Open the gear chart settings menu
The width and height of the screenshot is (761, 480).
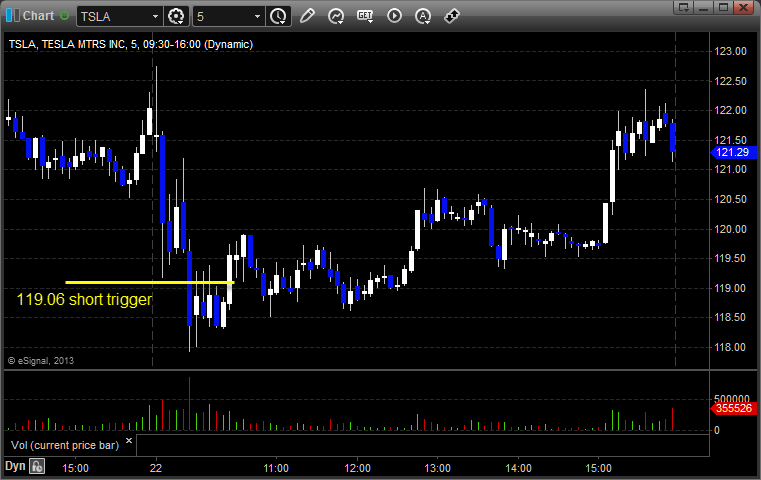[176, 17]
